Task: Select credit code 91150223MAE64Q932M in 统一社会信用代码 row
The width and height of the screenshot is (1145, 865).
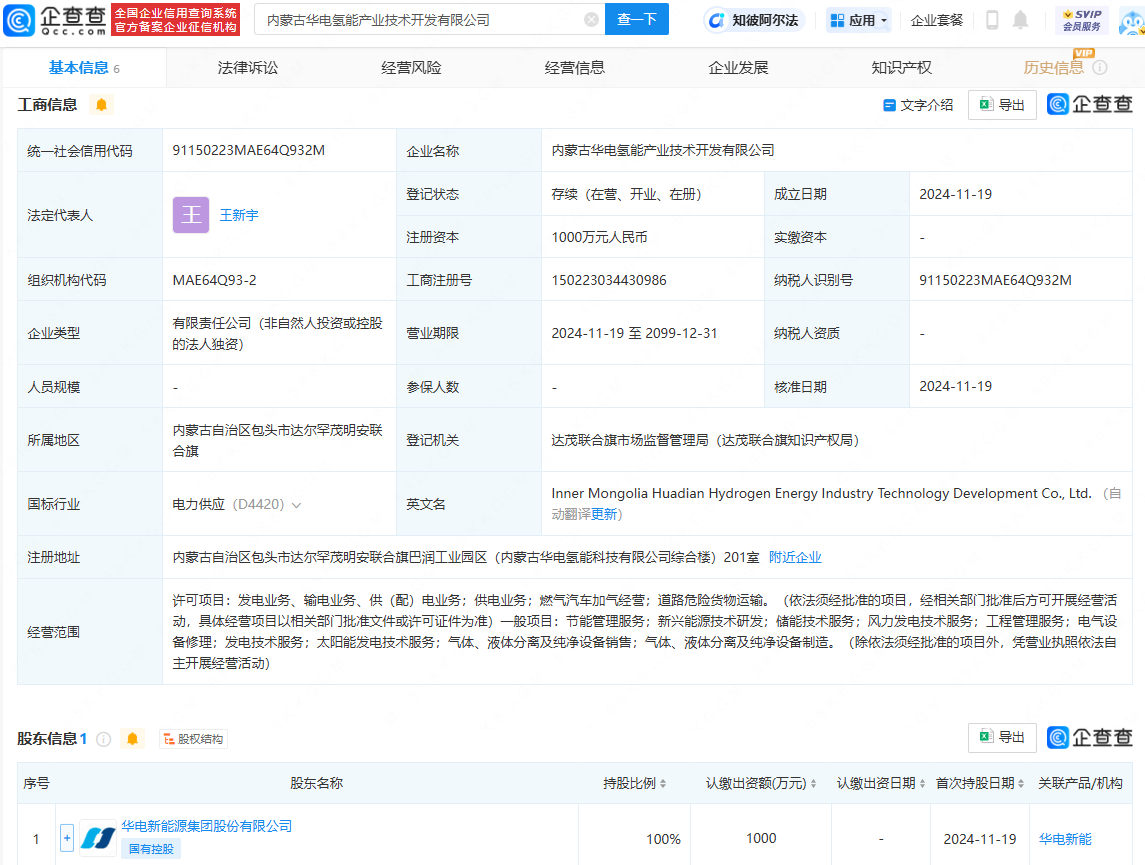Action: (248, 150)
